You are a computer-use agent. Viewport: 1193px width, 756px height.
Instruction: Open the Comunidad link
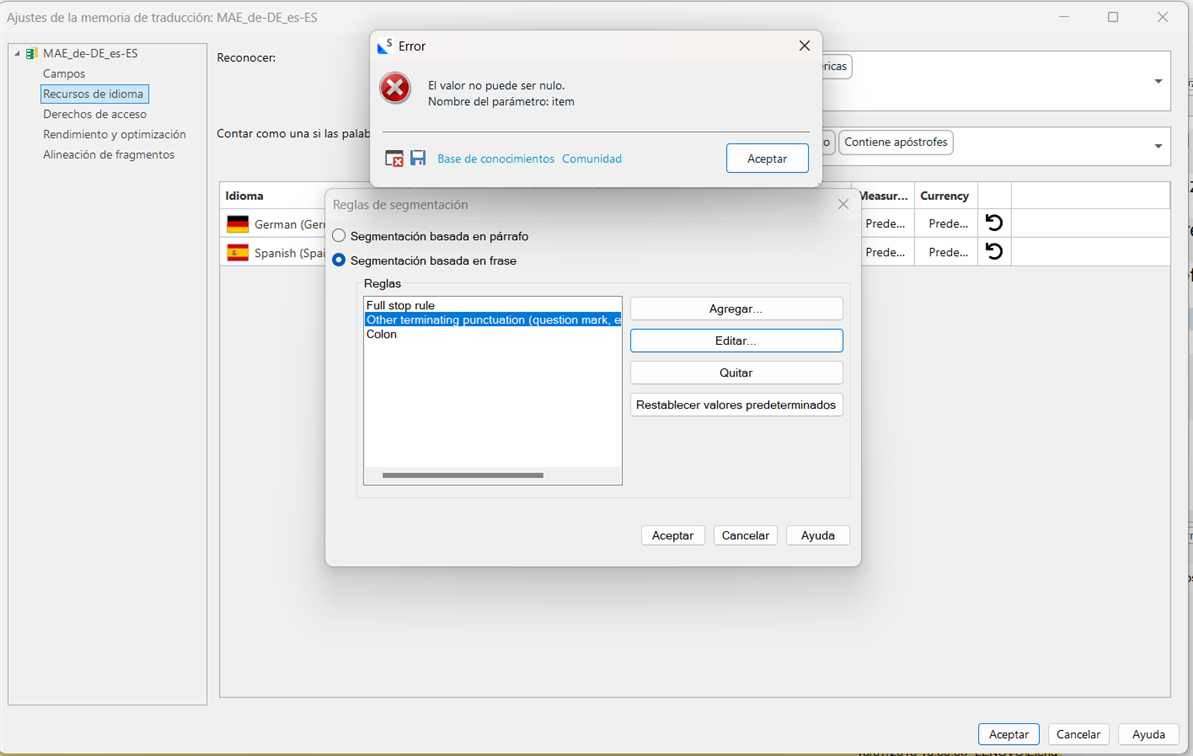pyautogui.click(x=592, y=158)
